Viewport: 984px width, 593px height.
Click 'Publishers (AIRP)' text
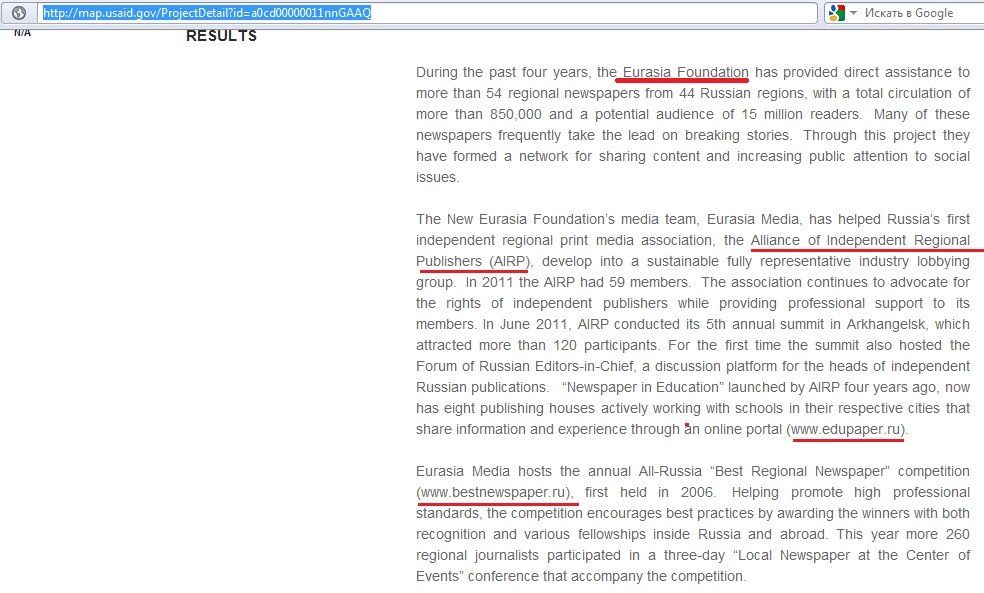[x=473, y=261]
